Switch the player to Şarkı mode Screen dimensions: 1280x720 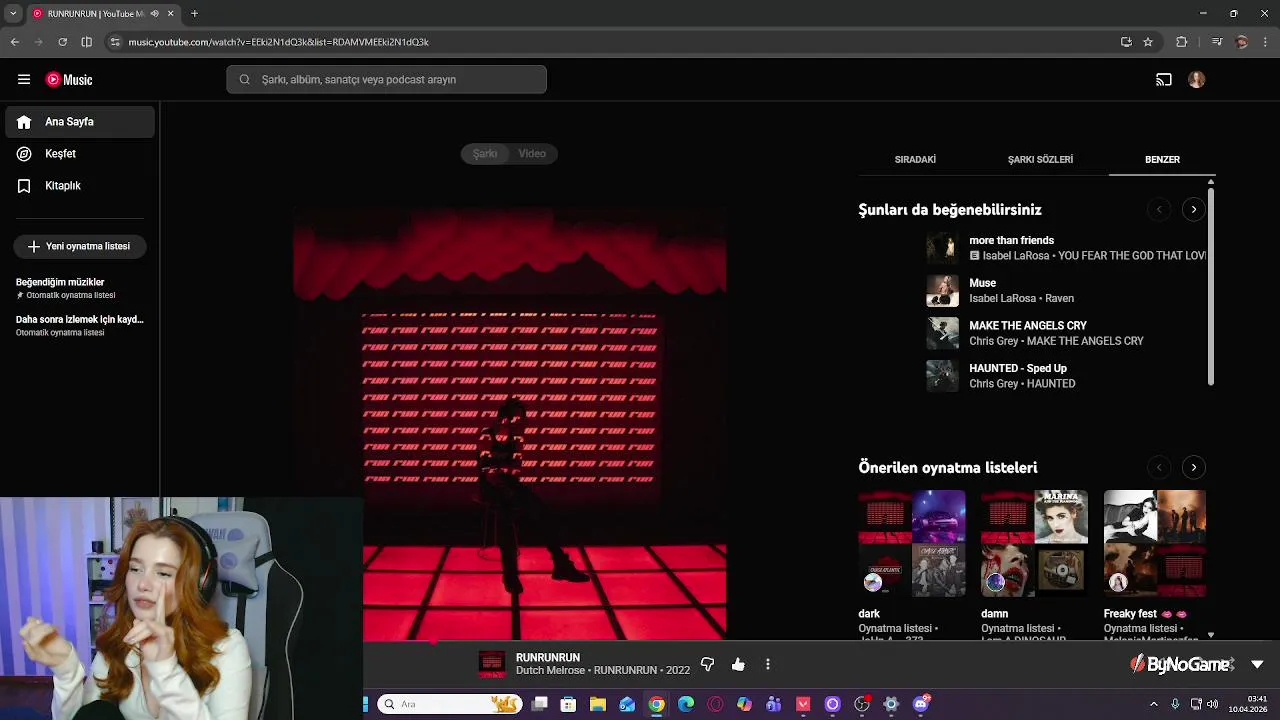485,153
